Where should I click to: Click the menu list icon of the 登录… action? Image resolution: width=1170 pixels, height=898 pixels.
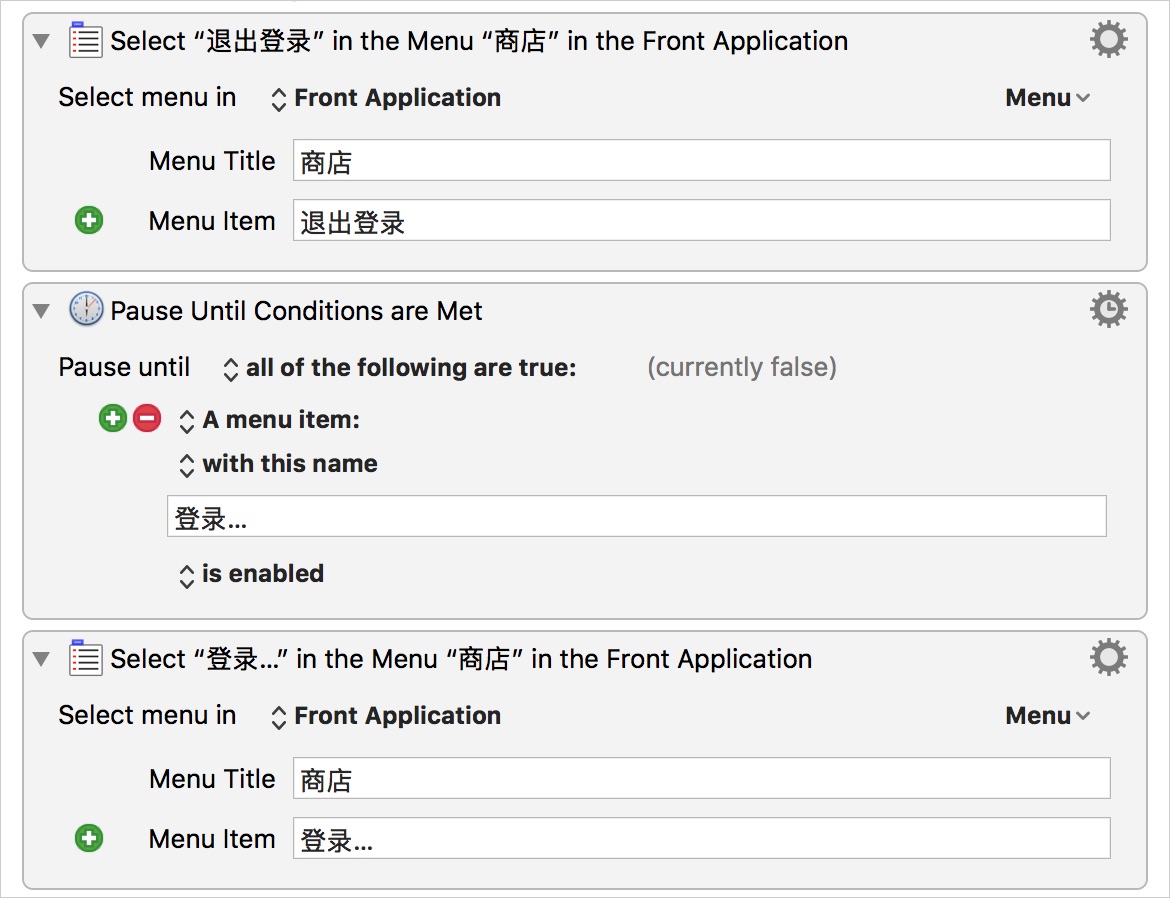(x=85, y=659)
